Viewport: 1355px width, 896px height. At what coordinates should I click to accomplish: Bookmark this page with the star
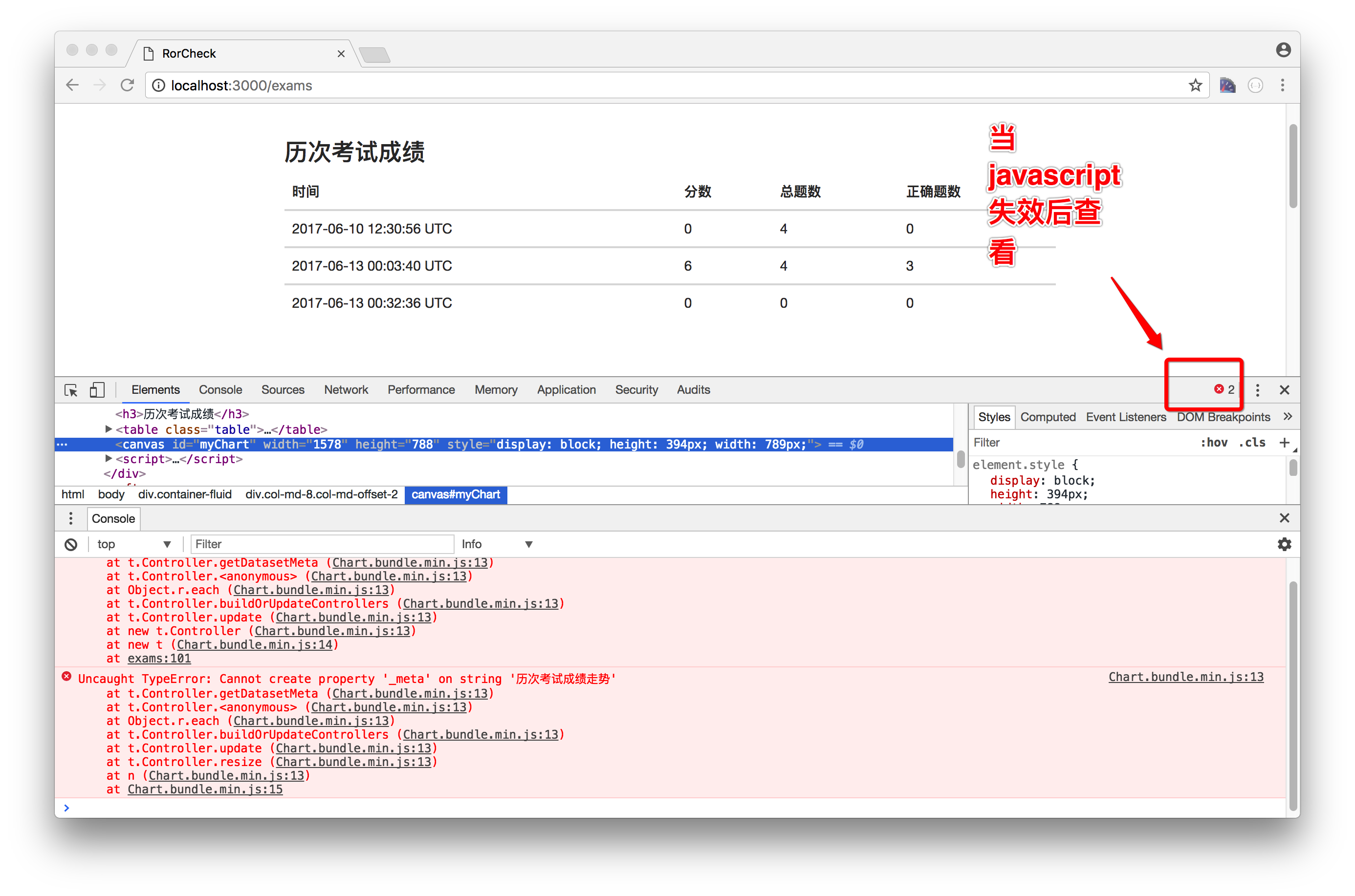(1195, 85)
